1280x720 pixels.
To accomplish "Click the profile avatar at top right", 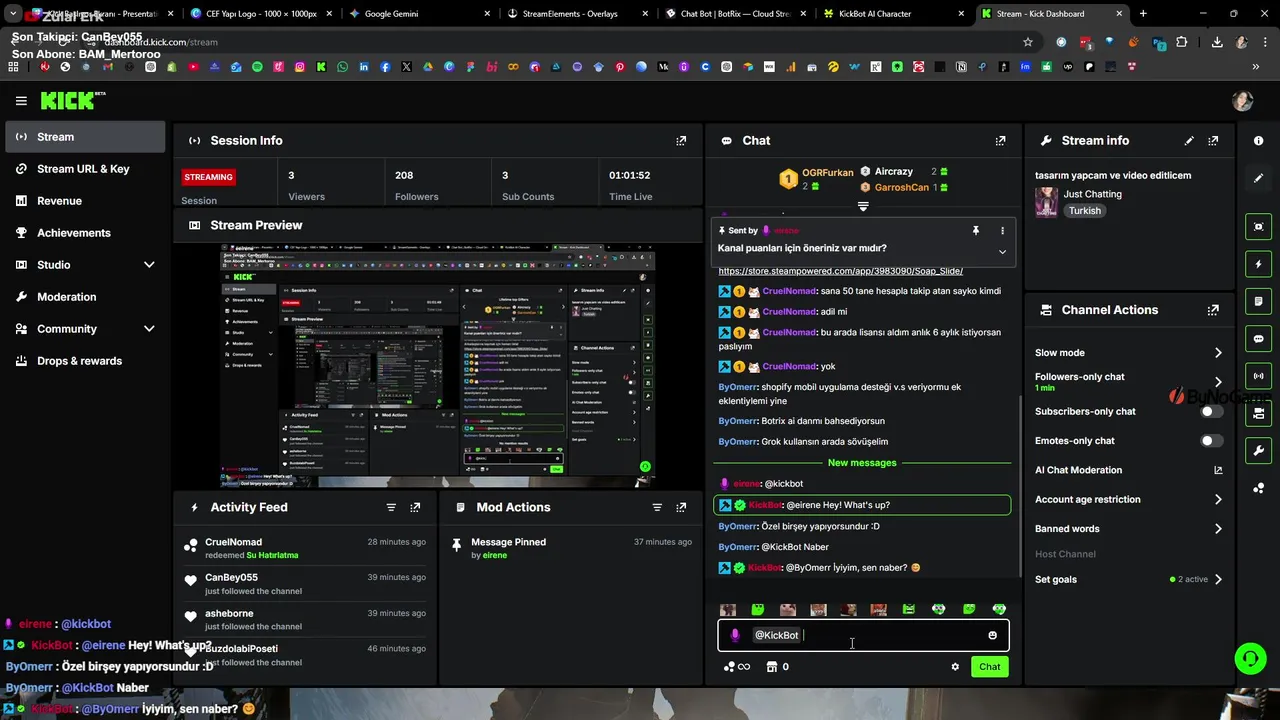I will (1243, 101).
